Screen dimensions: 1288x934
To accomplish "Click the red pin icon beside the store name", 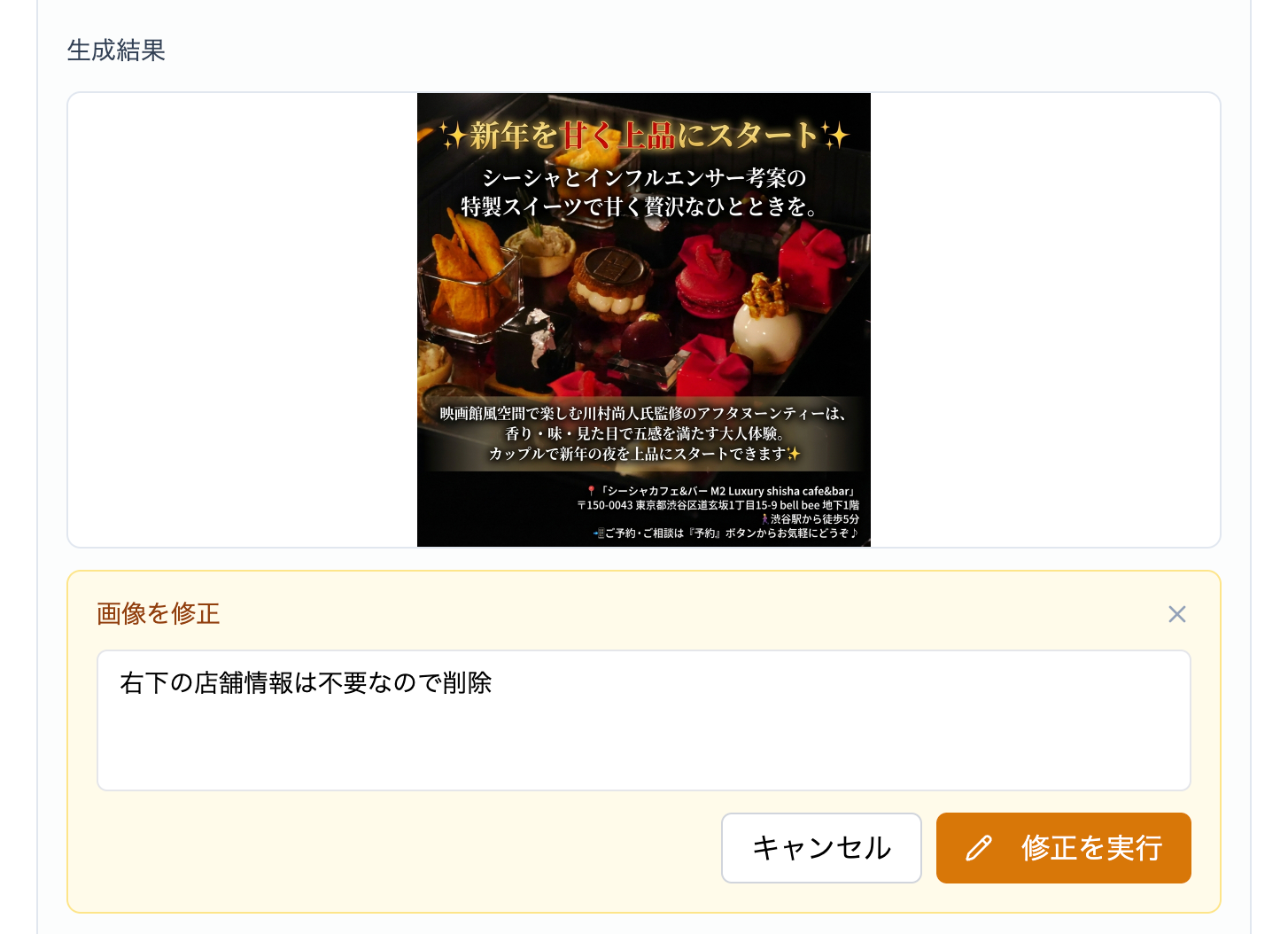I will point(591,491).
